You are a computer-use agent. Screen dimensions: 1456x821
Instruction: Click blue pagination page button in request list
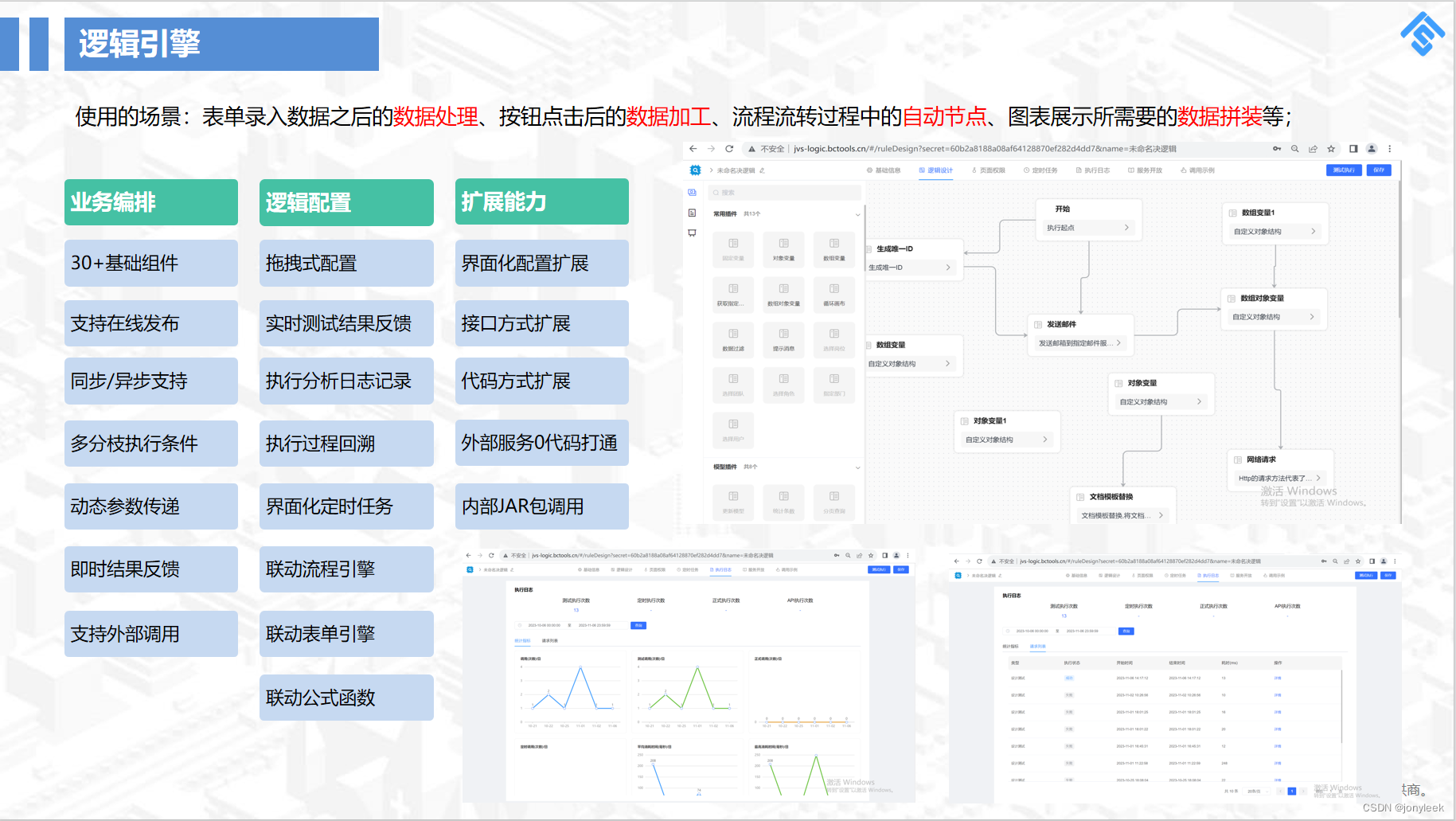tap(1292, 792)
